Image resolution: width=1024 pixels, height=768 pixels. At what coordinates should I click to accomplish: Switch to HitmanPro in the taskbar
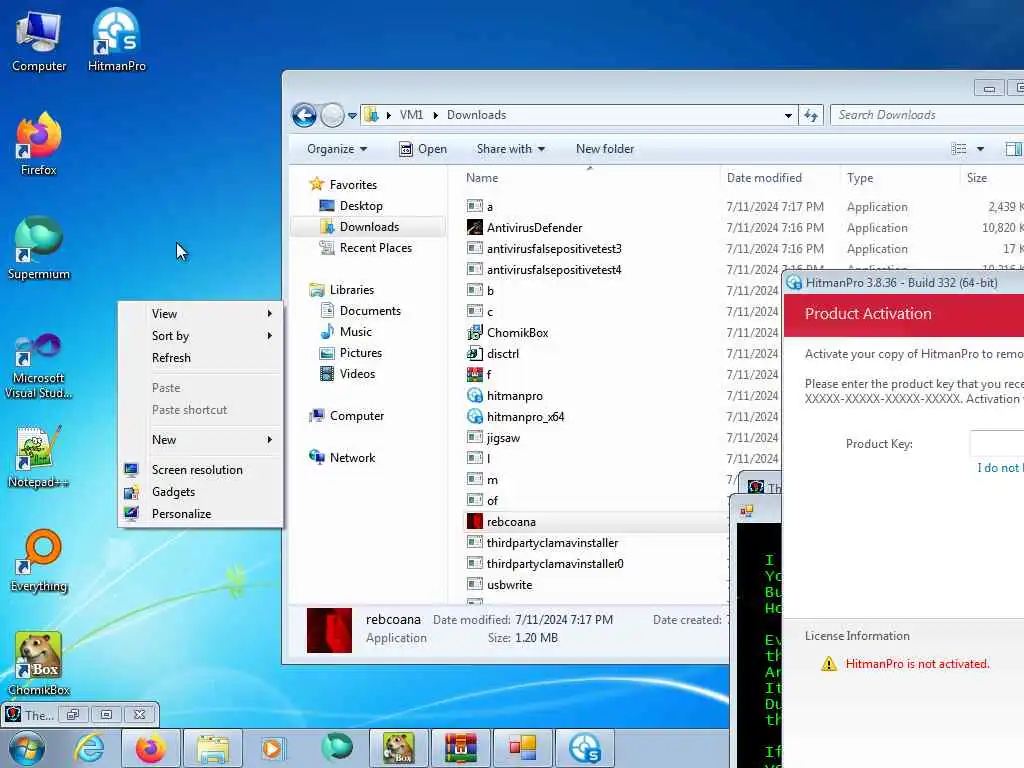584,748
